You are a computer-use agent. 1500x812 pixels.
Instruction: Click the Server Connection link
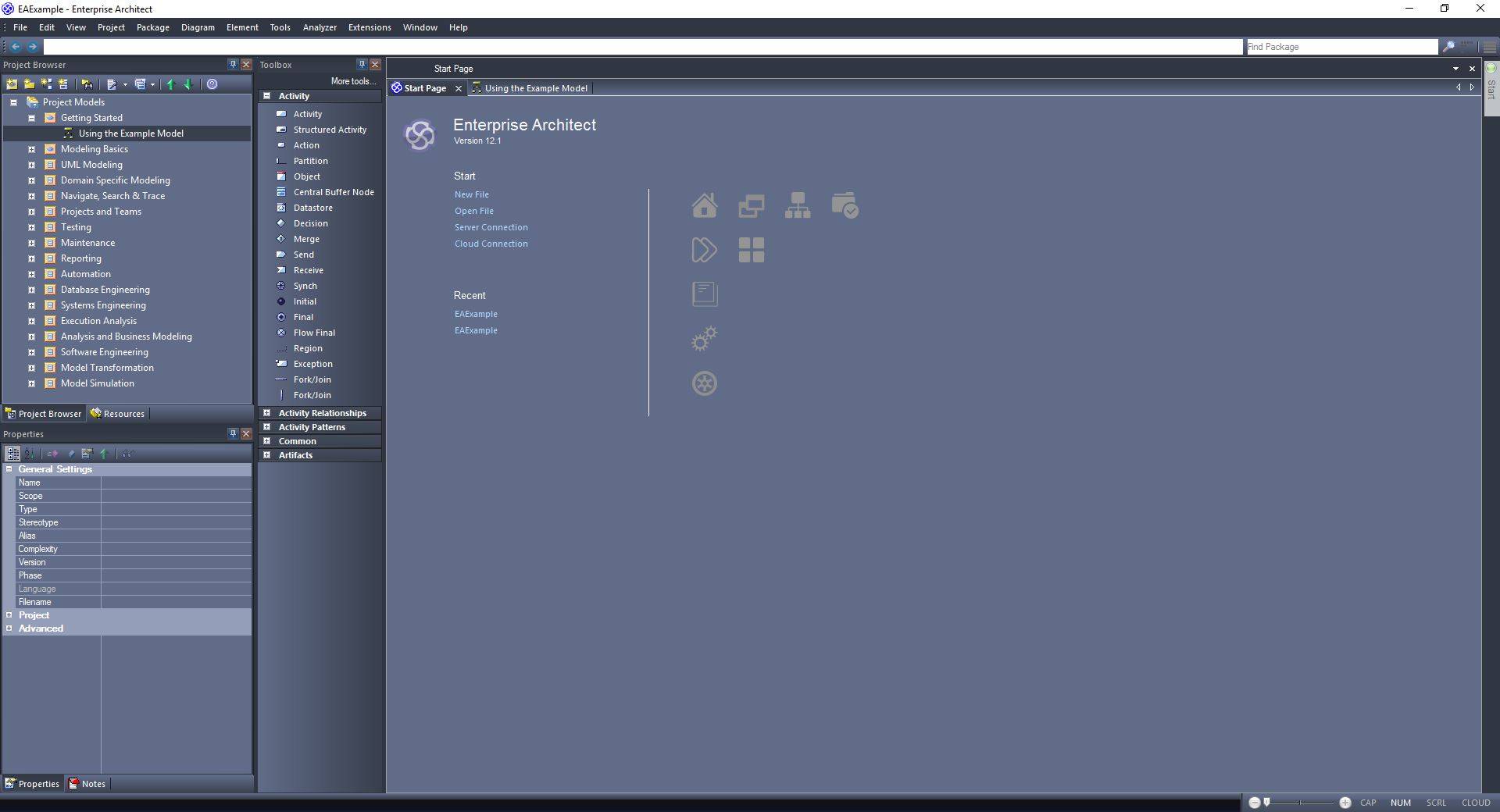[x=491, y=227]
